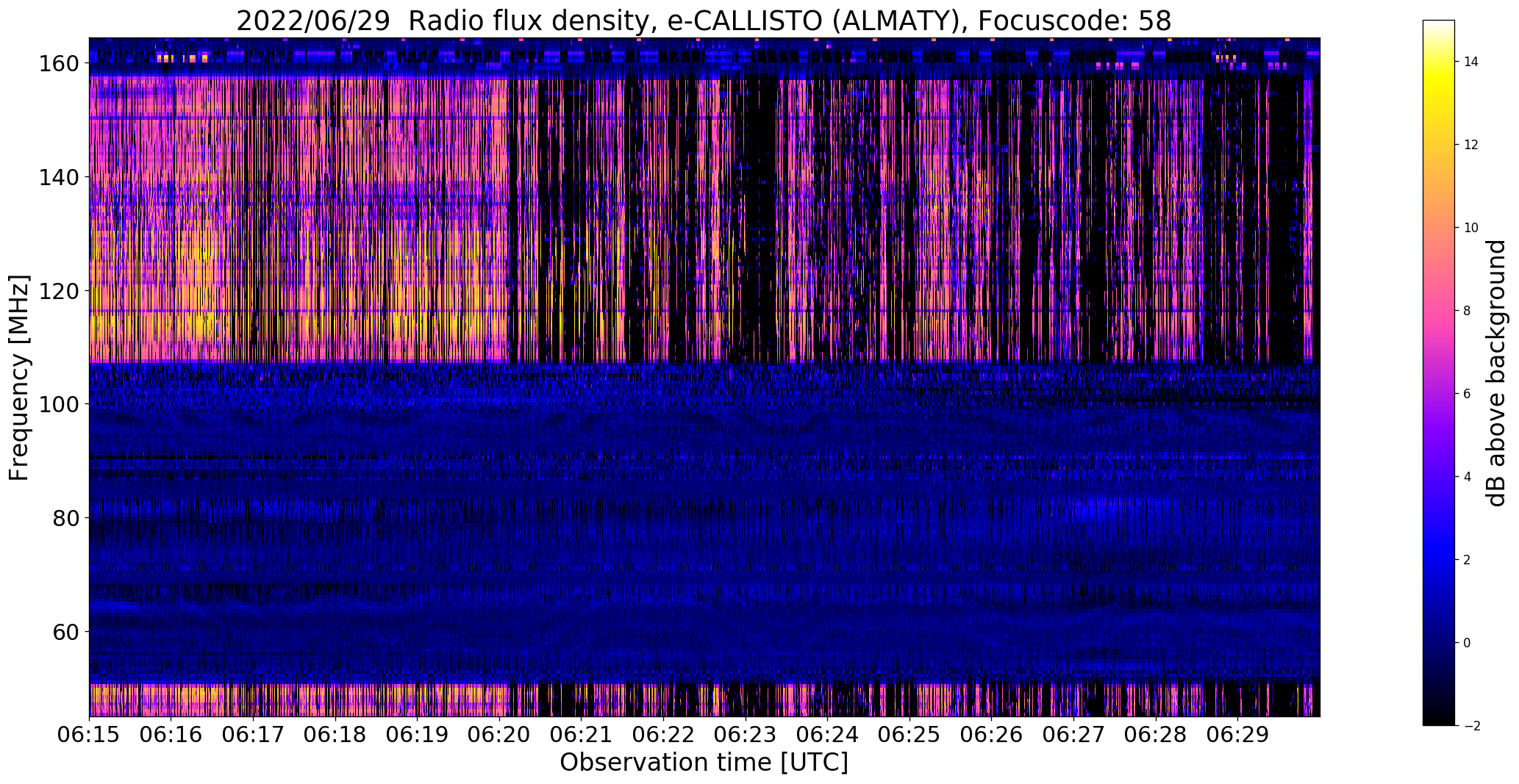Click the colorbar gradient strip
The height and width of the screenshot is (784, 1519).
[x=1439, y=373]
